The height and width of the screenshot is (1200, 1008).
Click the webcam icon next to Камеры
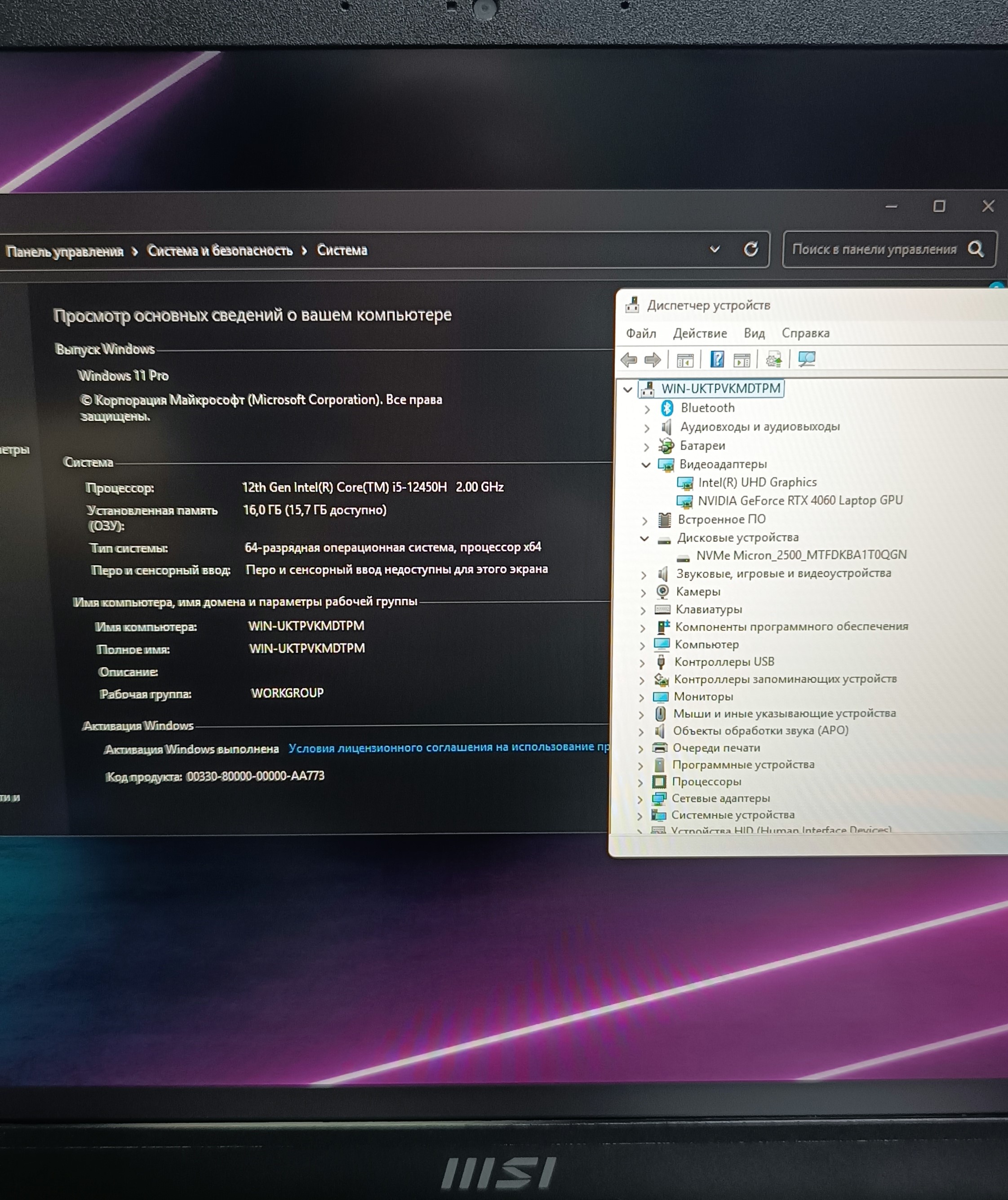point(663,591)
